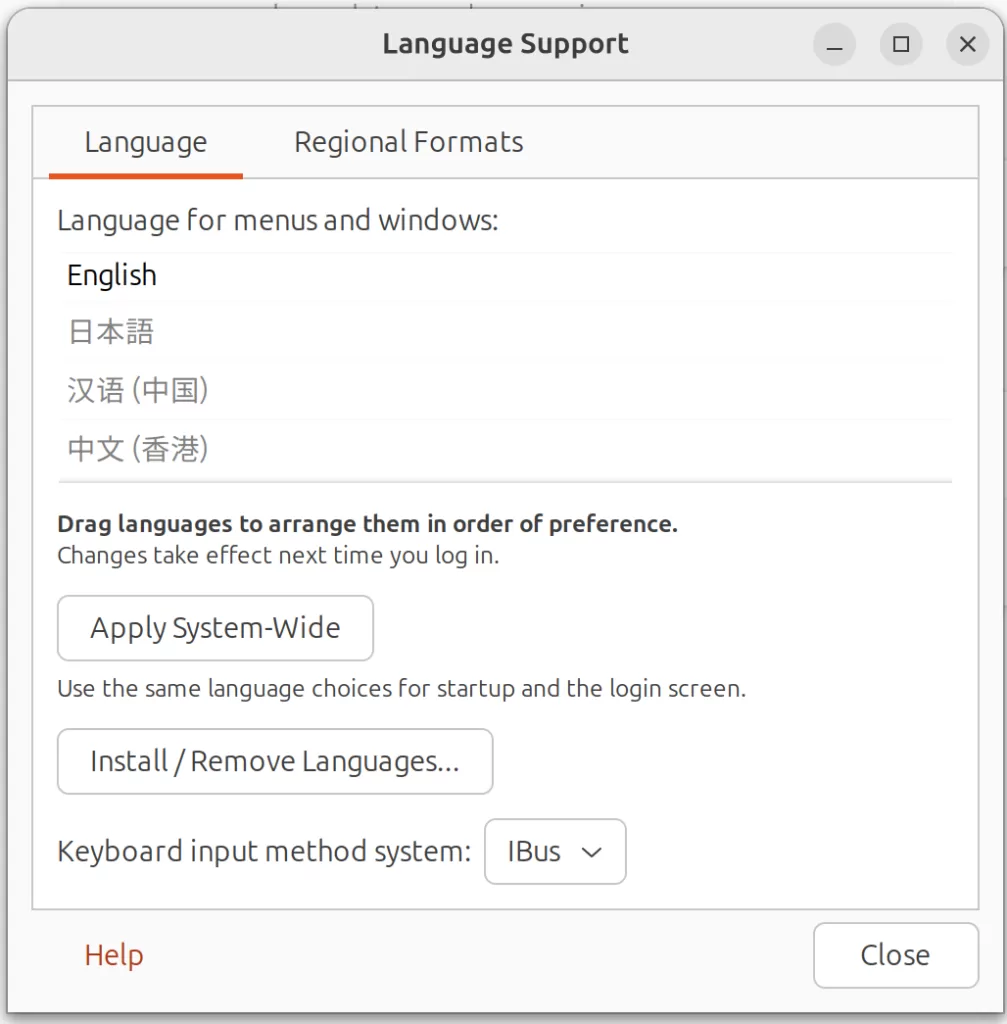Click the Keyboard input method system label

(x=264, y=852)
